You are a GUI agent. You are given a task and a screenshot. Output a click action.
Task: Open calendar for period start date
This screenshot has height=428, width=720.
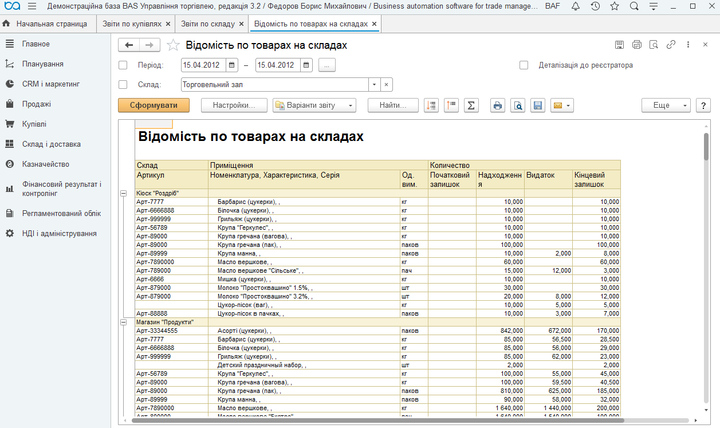(x=232, y=65)
